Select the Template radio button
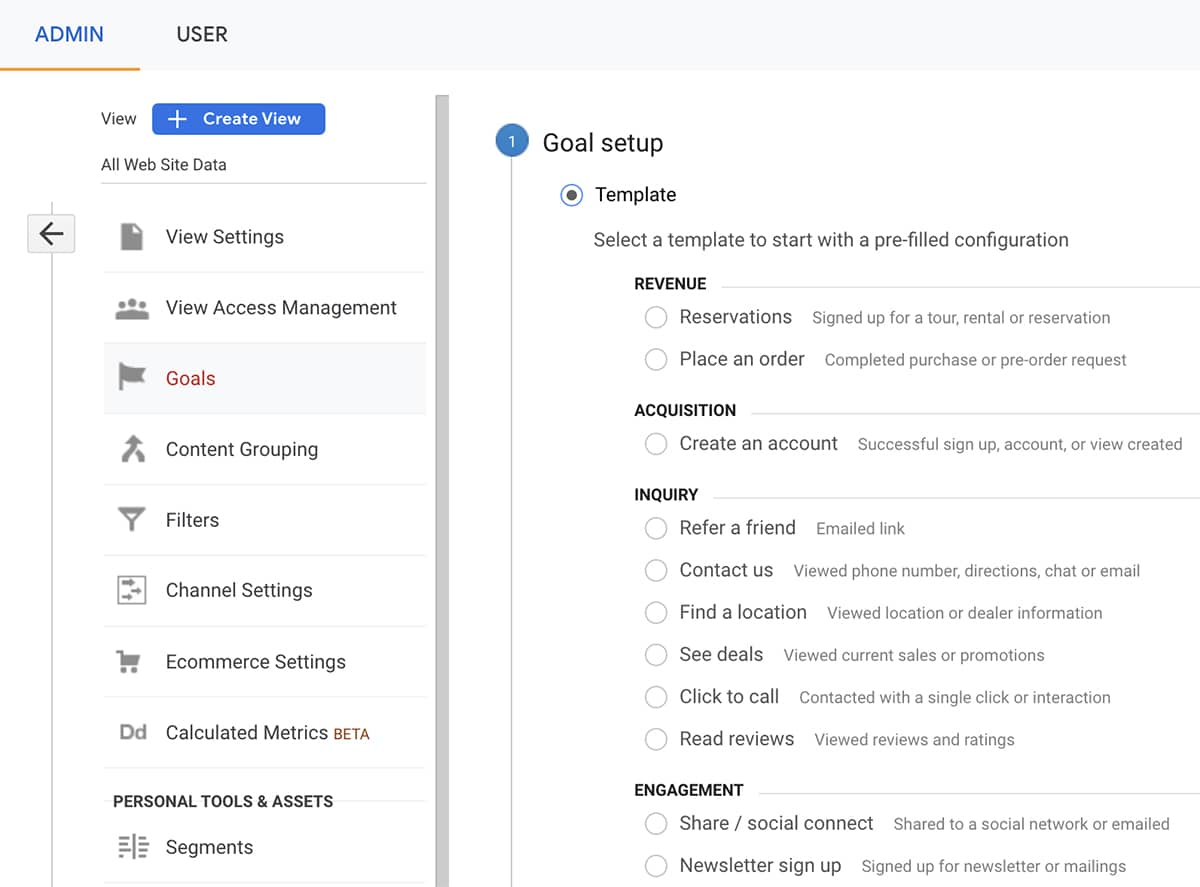 (571, 195)
